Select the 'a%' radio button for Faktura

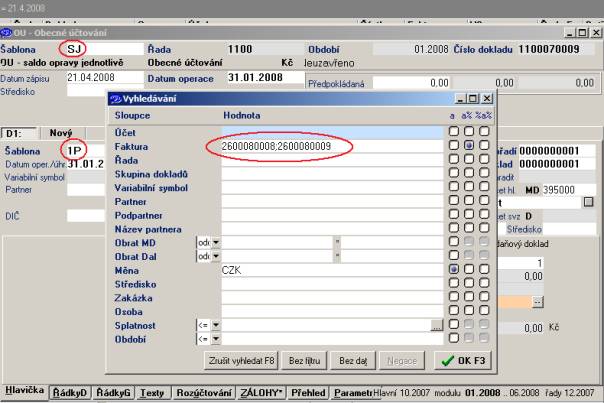pyautogui.click(x=468, y=145)
